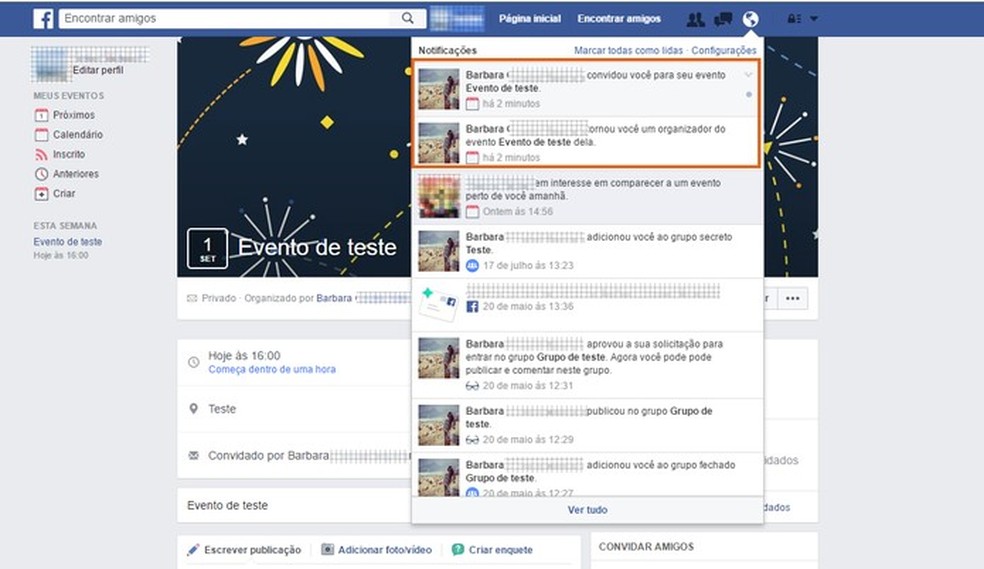Viewport: 984px width, 569px height.
Task: Toggle the read dot on the invite notification
Action: click(x=749, y=95)
